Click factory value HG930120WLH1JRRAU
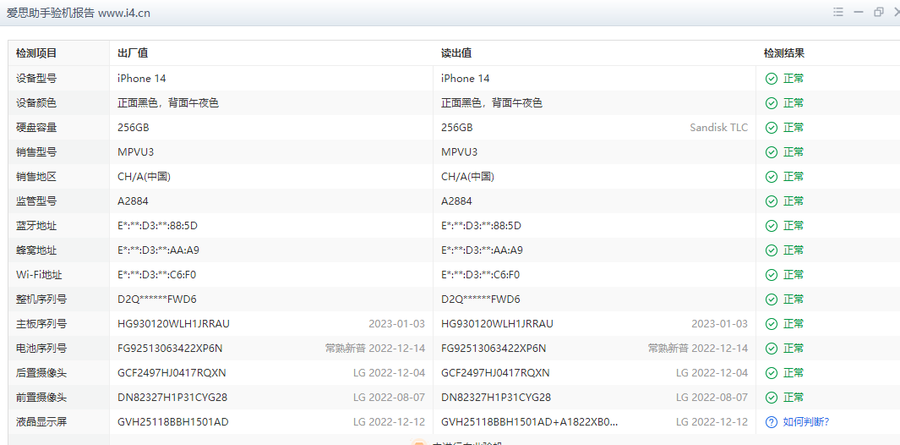Screen dimensions: 900x445 tap(173, 324)
